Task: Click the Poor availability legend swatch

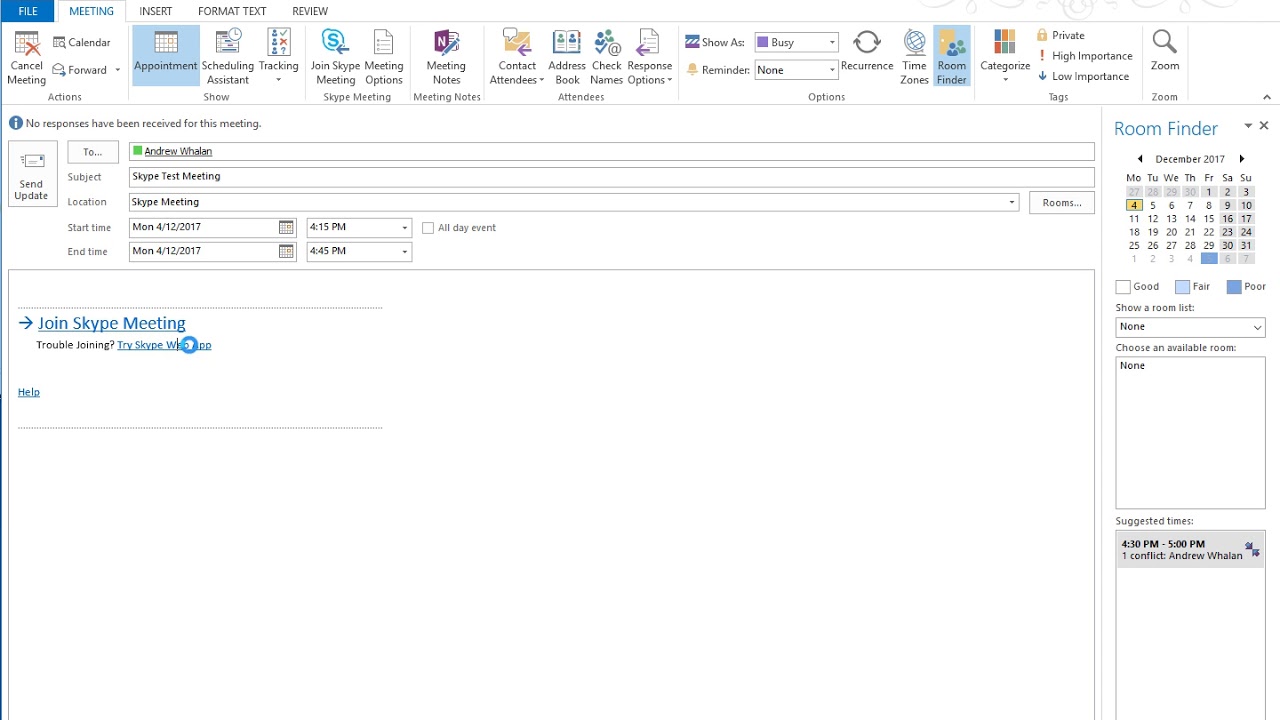Action: (1234, 287)
